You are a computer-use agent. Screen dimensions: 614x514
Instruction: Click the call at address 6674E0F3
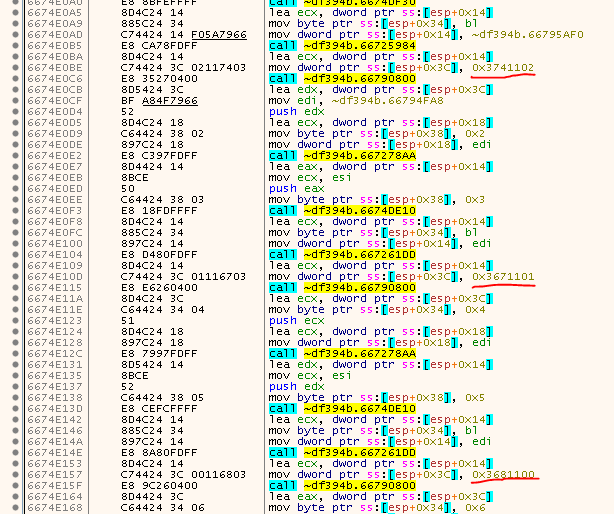[x=340, y=210]
